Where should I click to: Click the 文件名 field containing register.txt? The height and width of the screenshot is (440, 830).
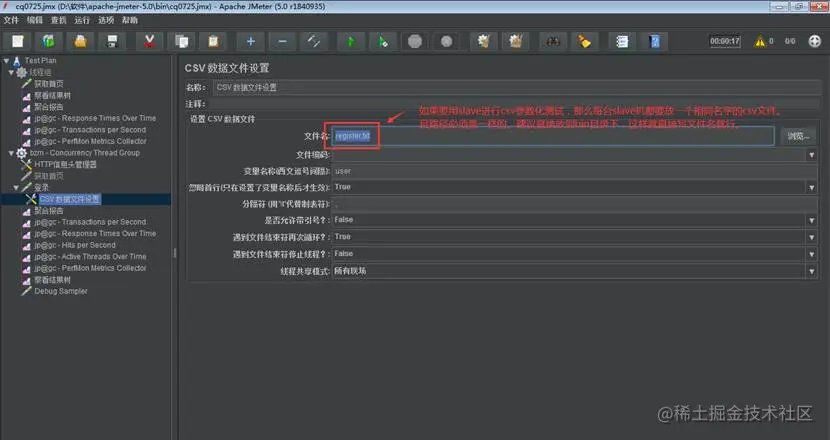click(553, 136)
